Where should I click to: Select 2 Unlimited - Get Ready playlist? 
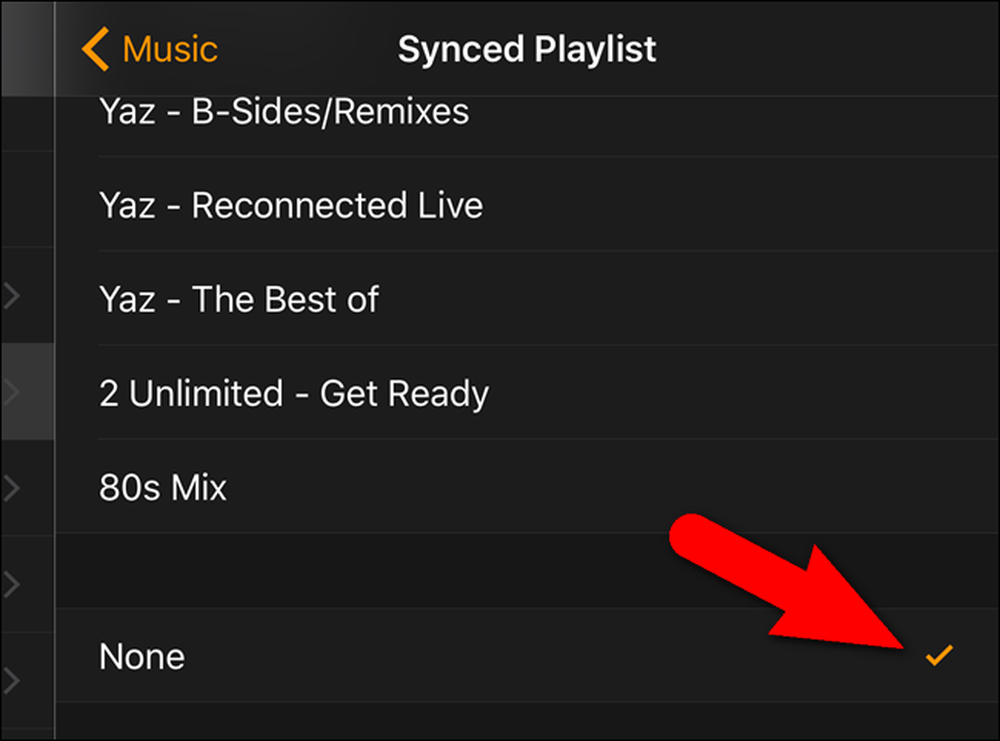[x=527, y=392]
